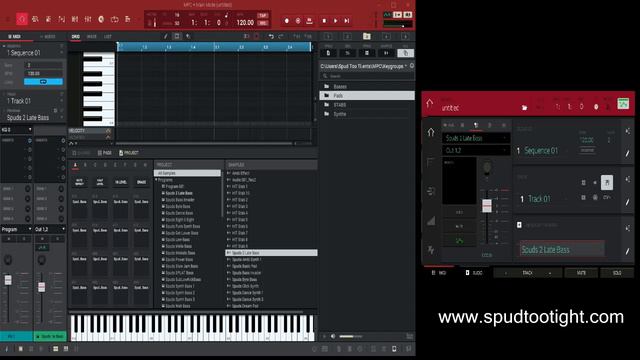This screenshot has width=640, height=360.
Task: Click the Undo arrow icon
Action: (x=271, y=36)
